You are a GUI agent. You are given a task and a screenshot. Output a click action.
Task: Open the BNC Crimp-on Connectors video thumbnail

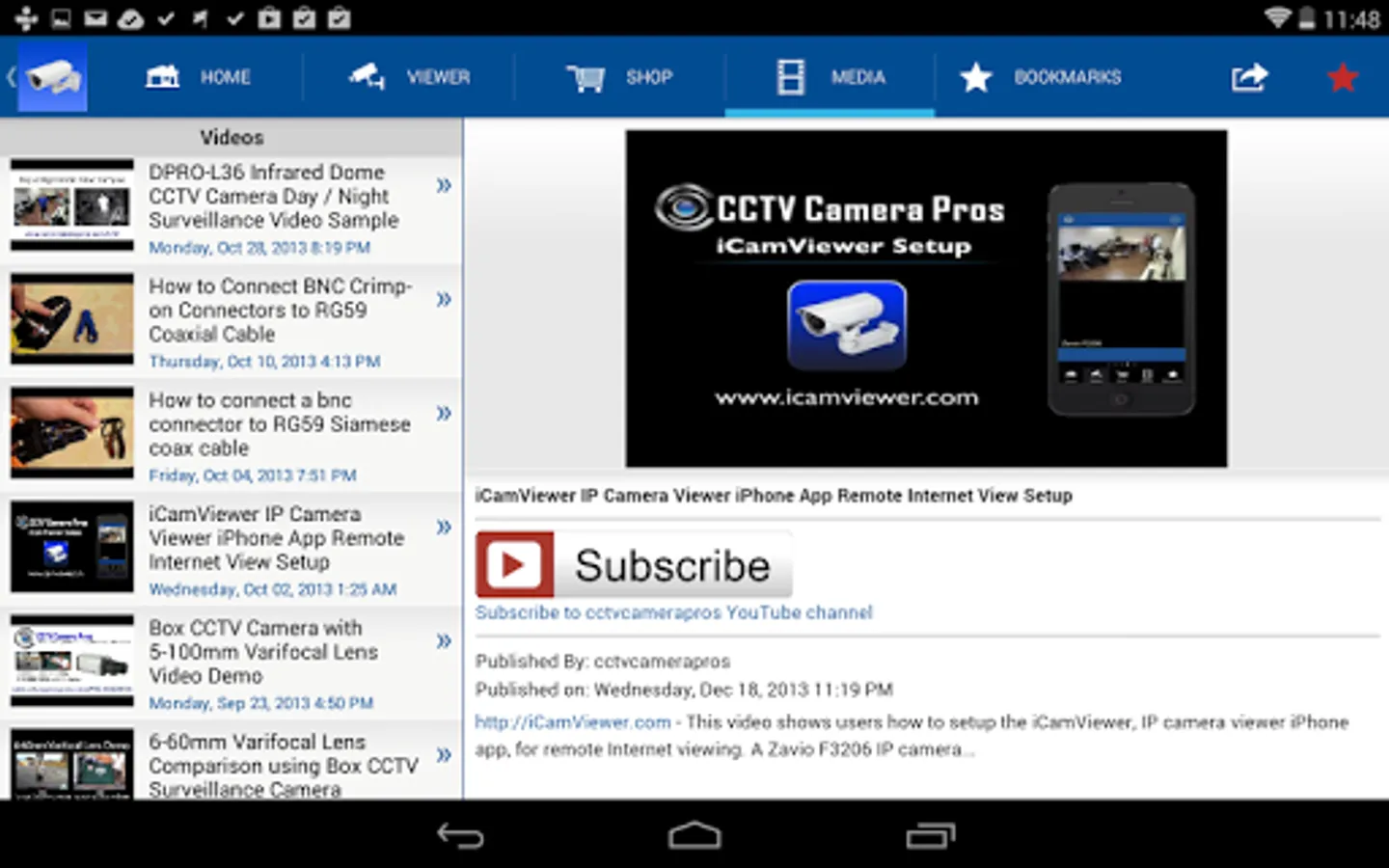click(x=72, y=319)
